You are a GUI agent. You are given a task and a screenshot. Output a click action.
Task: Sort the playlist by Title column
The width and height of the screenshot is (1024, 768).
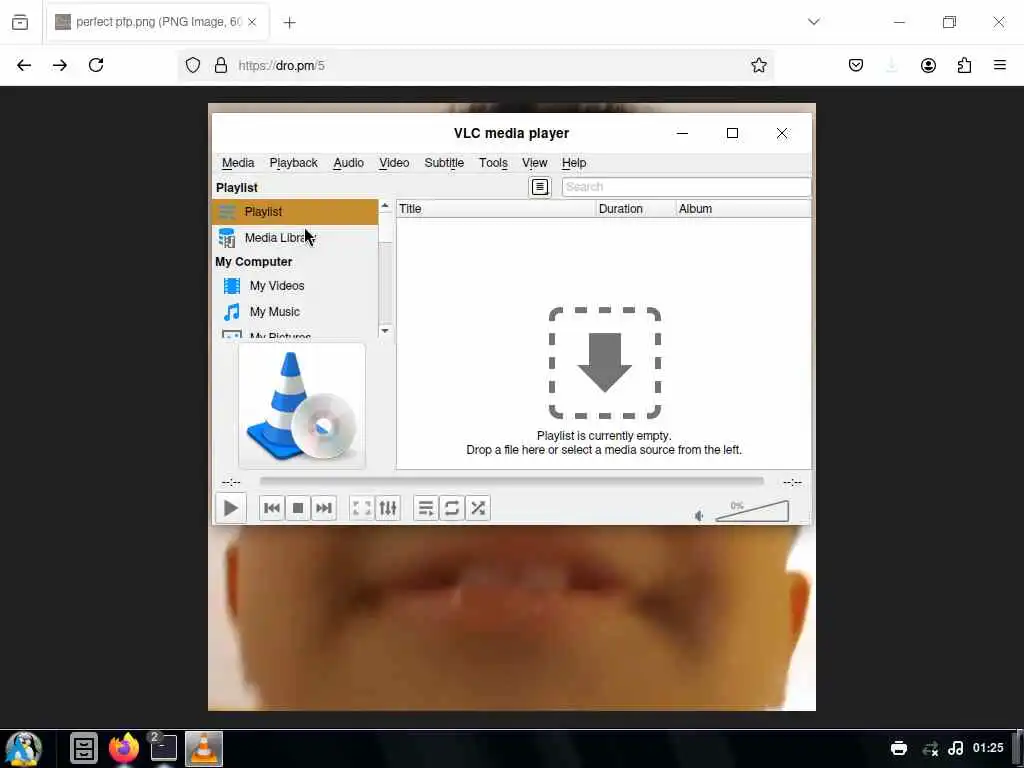(496, 209)
